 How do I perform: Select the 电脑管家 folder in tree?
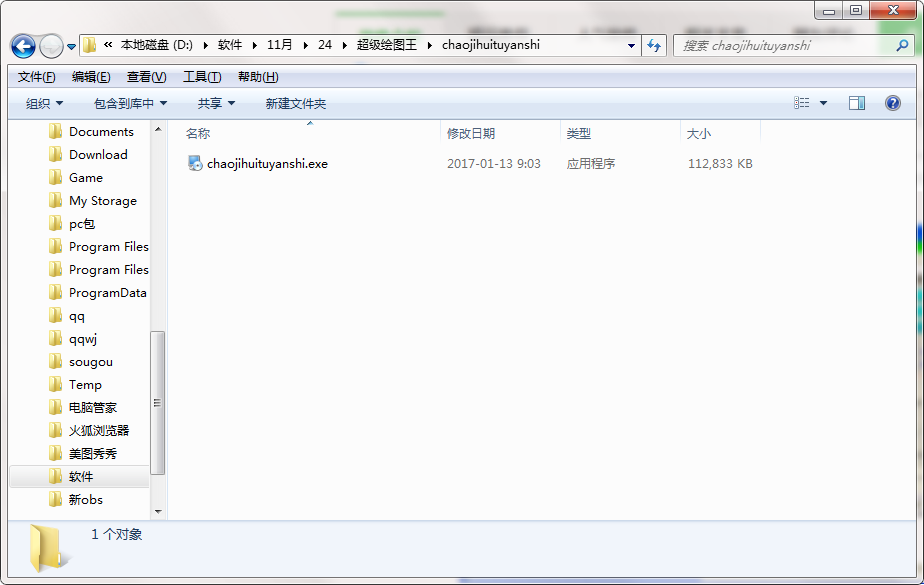click(92, 408)
